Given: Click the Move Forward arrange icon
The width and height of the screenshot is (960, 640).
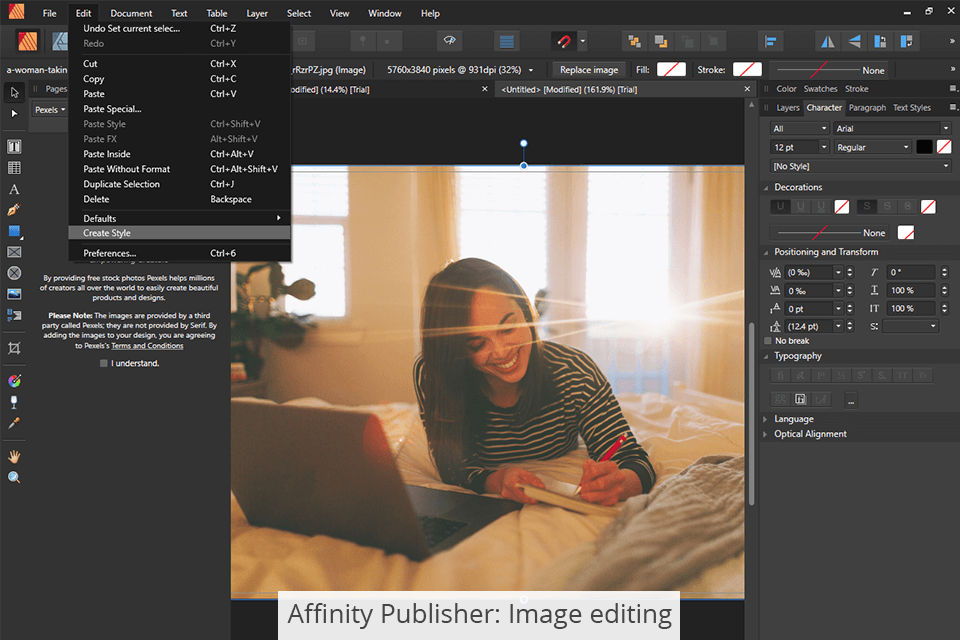Looking at the screenshot, I should (x=687, y=41).
